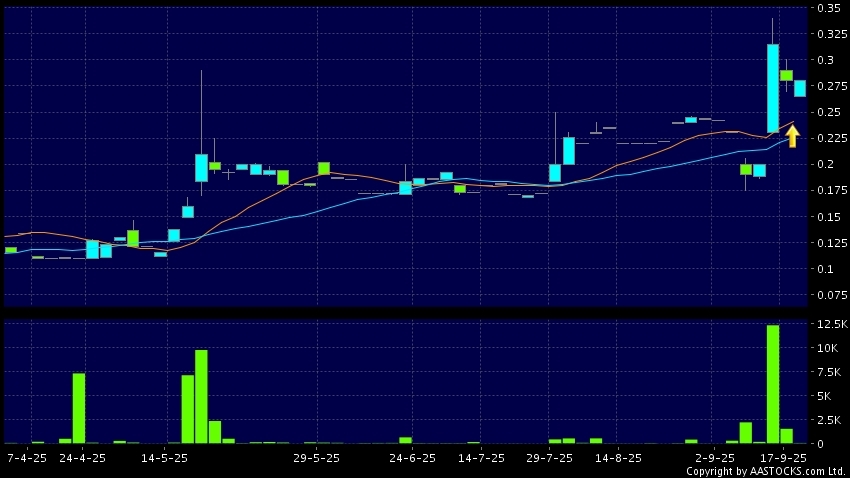Screen dimensions: 850x478
Task: Click the May volume bar reaching nearly 10K
Action: tap(201, 397)
